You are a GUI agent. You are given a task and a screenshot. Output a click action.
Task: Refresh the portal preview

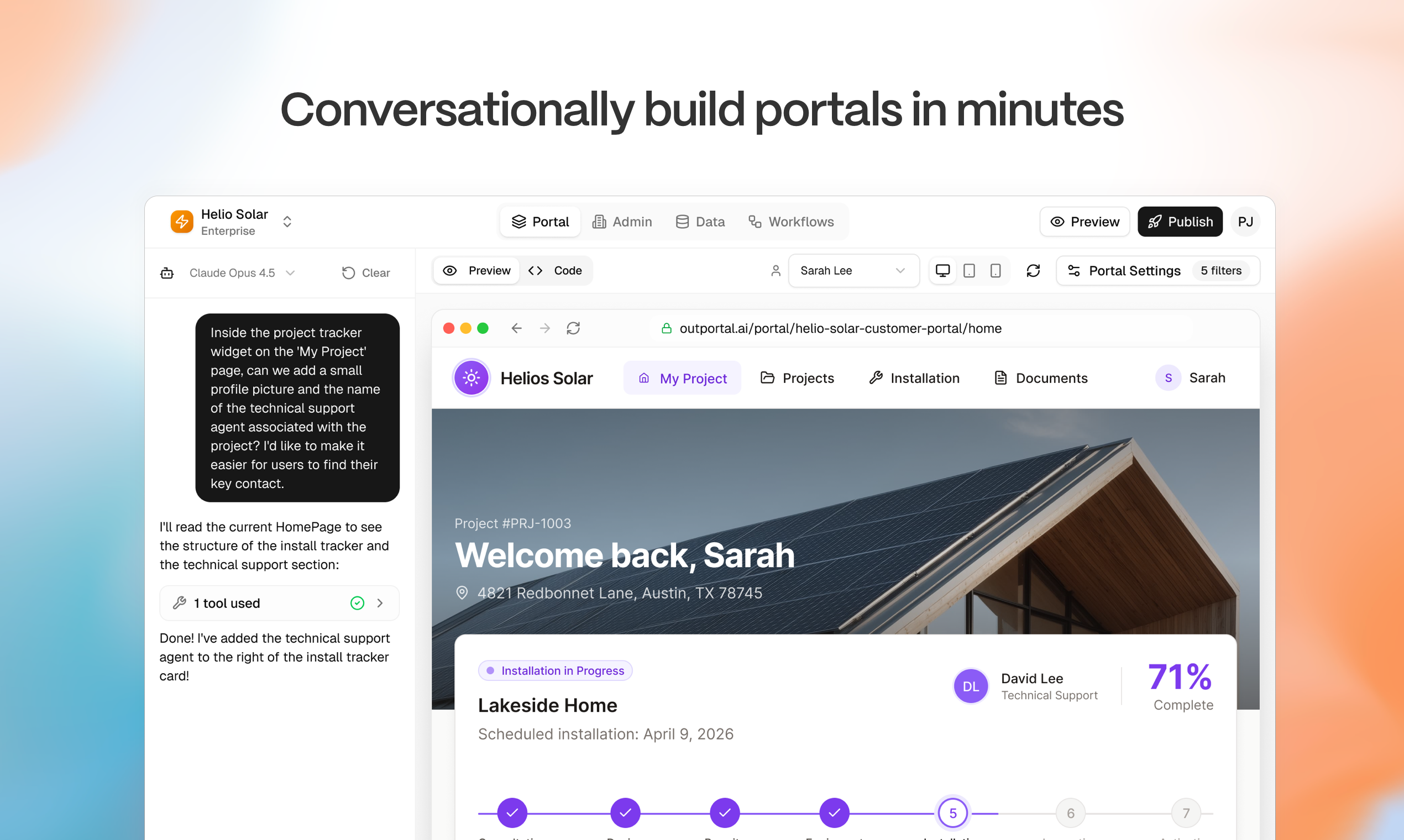tap(1033, 271)
